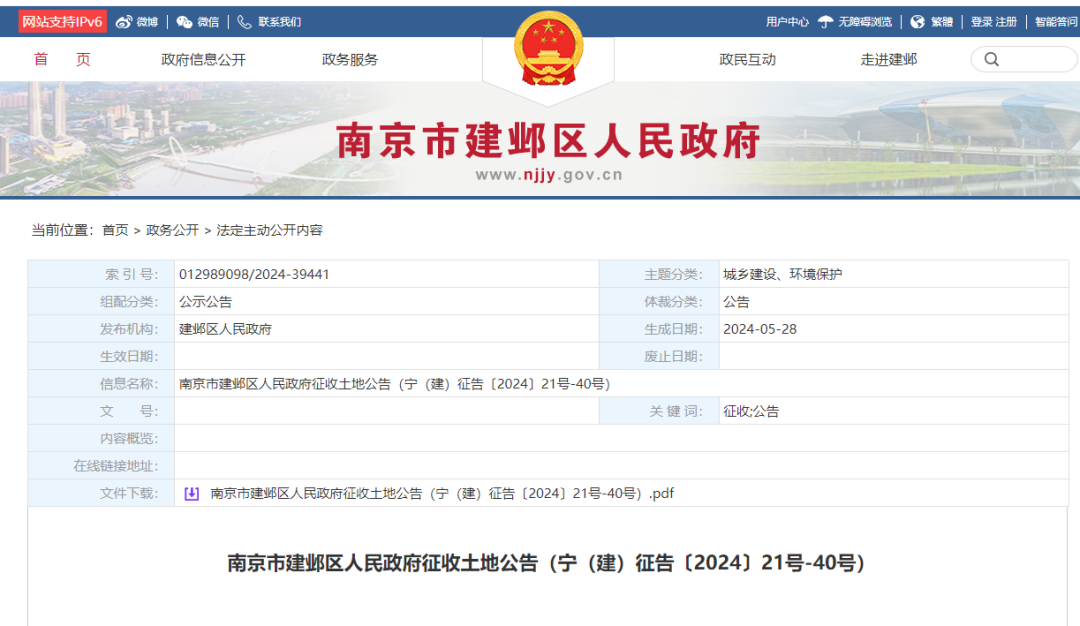Click the search magnifier icon
Image resolution: width=1080 pixels, height=626 pixels.
(x=991, y=59)
